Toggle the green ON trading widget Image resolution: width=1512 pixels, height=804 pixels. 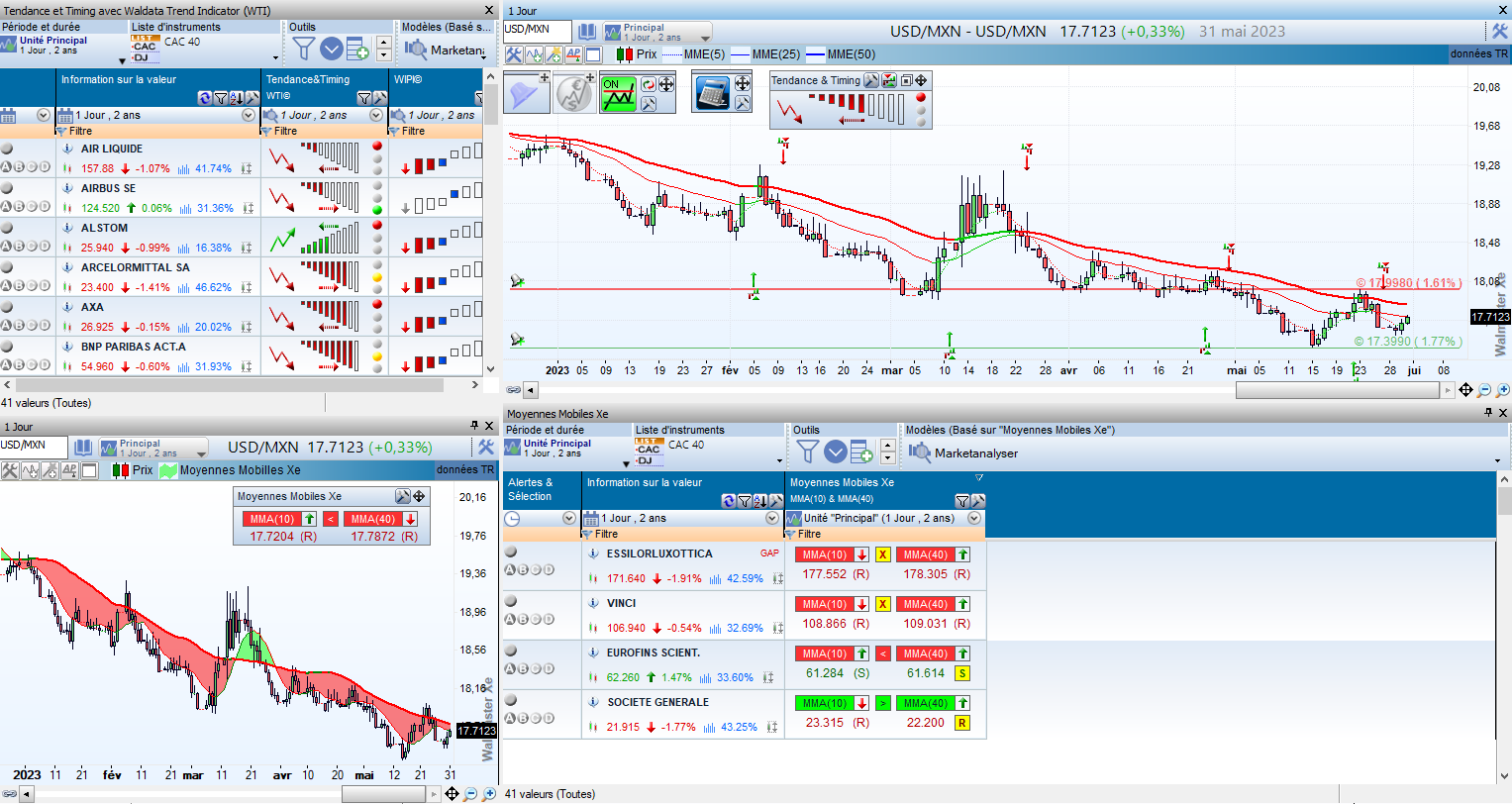click(619, 92)
